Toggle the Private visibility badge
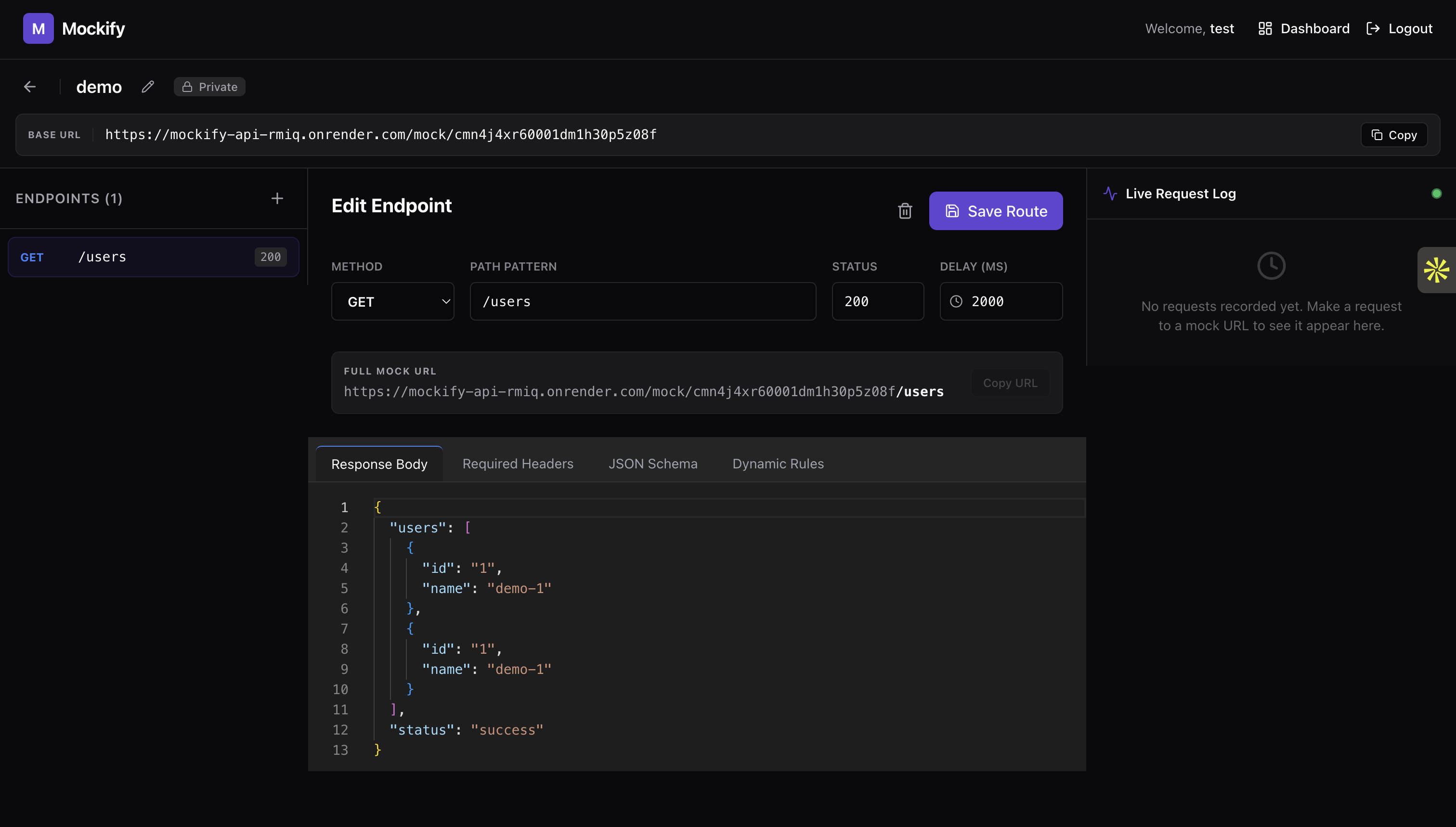Image resolution: width=1456 pixels, height=827 pixels. coord(209,87)
